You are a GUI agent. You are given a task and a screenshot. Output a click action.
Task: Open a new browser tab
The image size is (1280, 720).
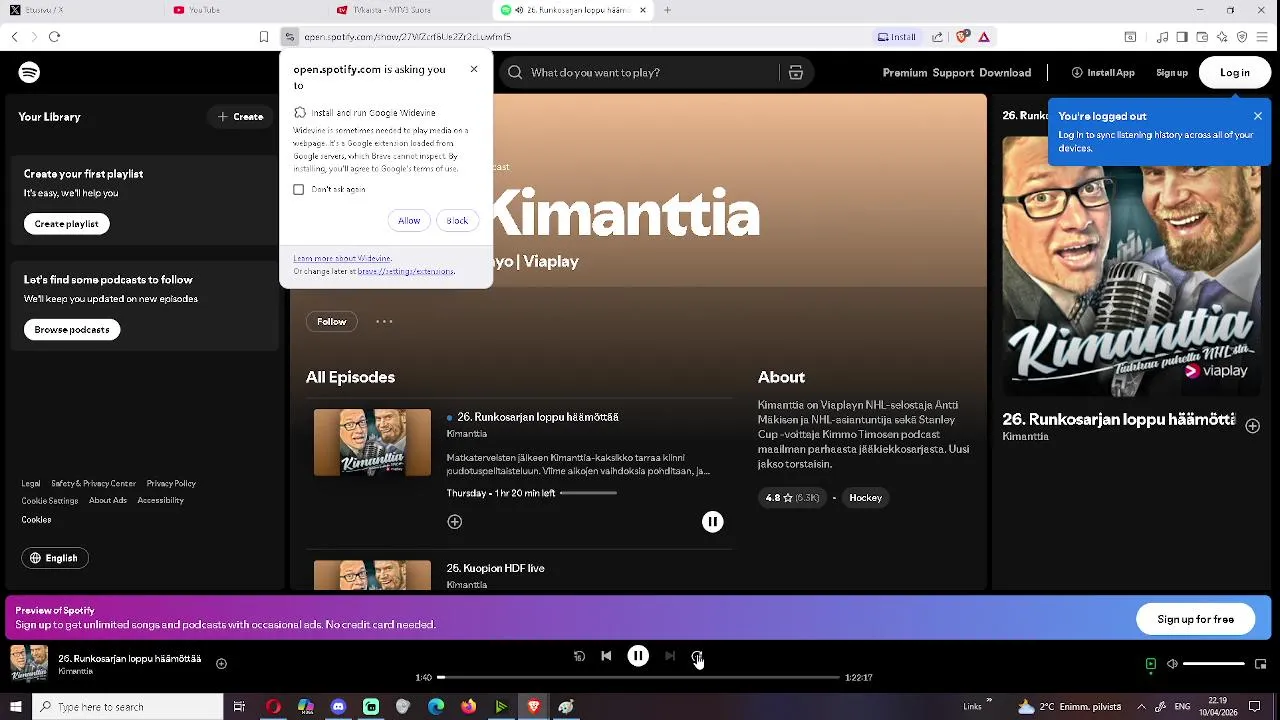[667, 10]
